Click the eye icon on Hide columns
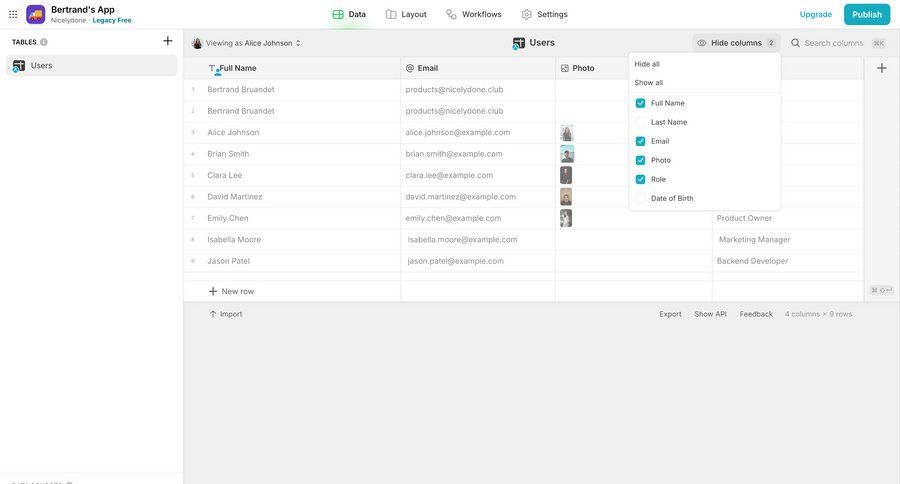900x484 pixels. (x=701, y=43)
